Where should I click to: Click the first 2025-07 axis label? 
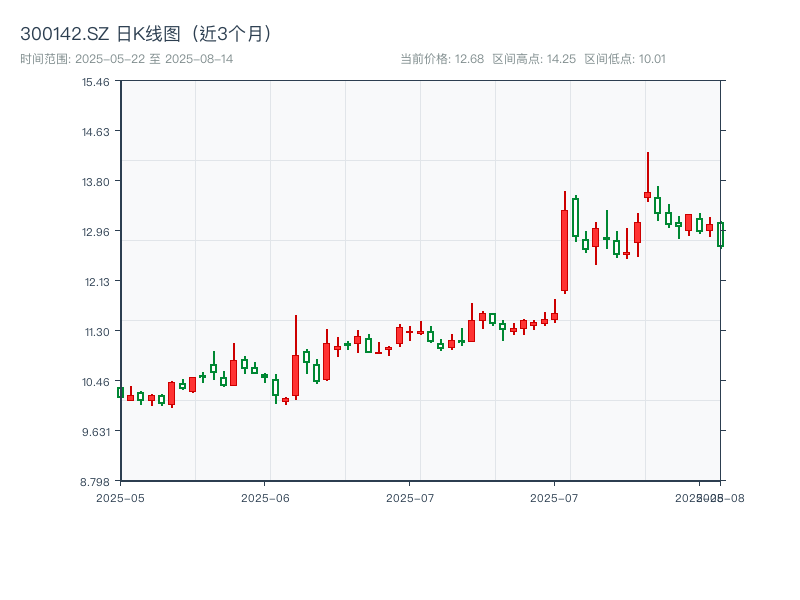[x=409, y=496]
